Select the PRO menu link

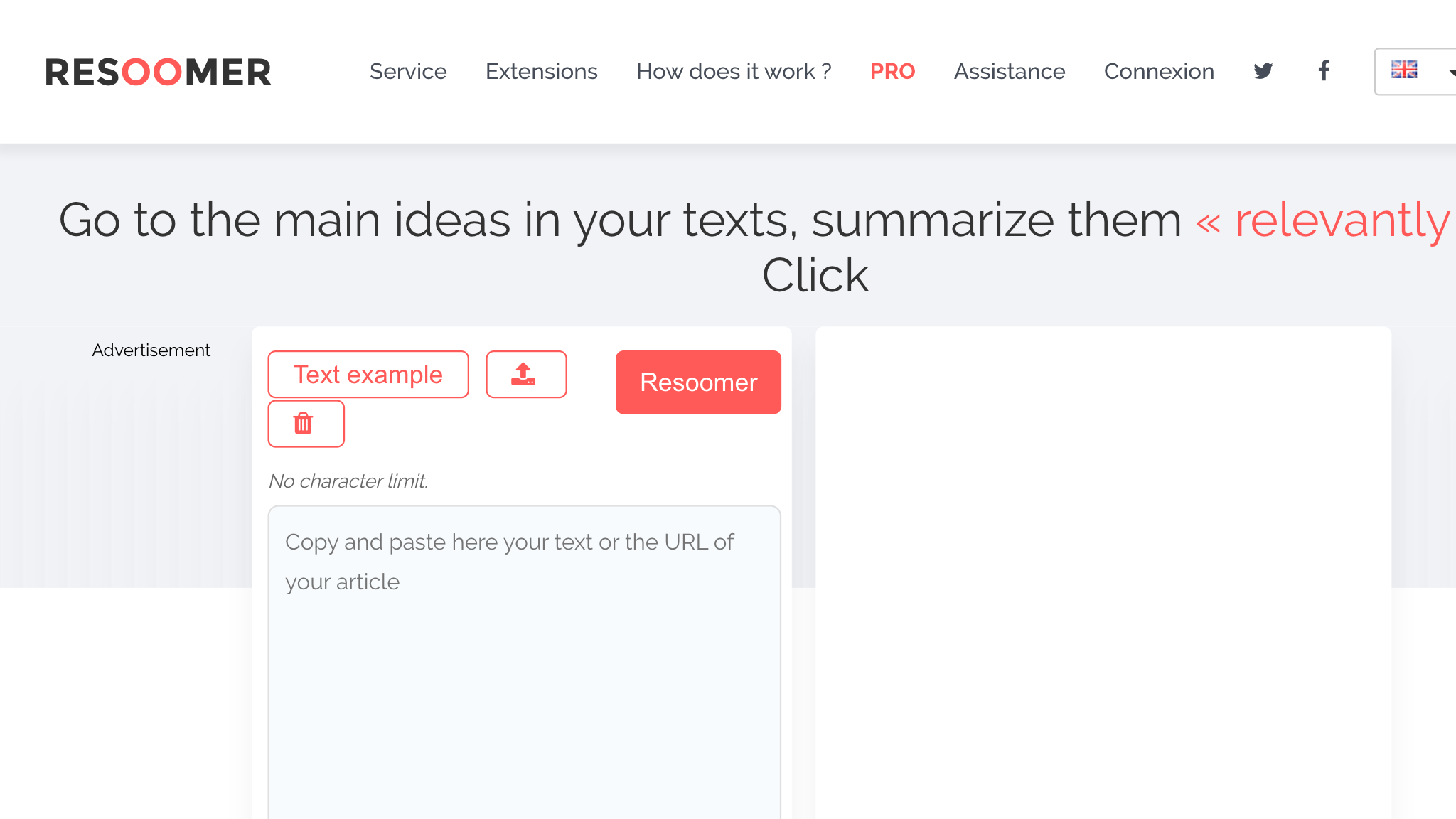[x=892, y=72]
